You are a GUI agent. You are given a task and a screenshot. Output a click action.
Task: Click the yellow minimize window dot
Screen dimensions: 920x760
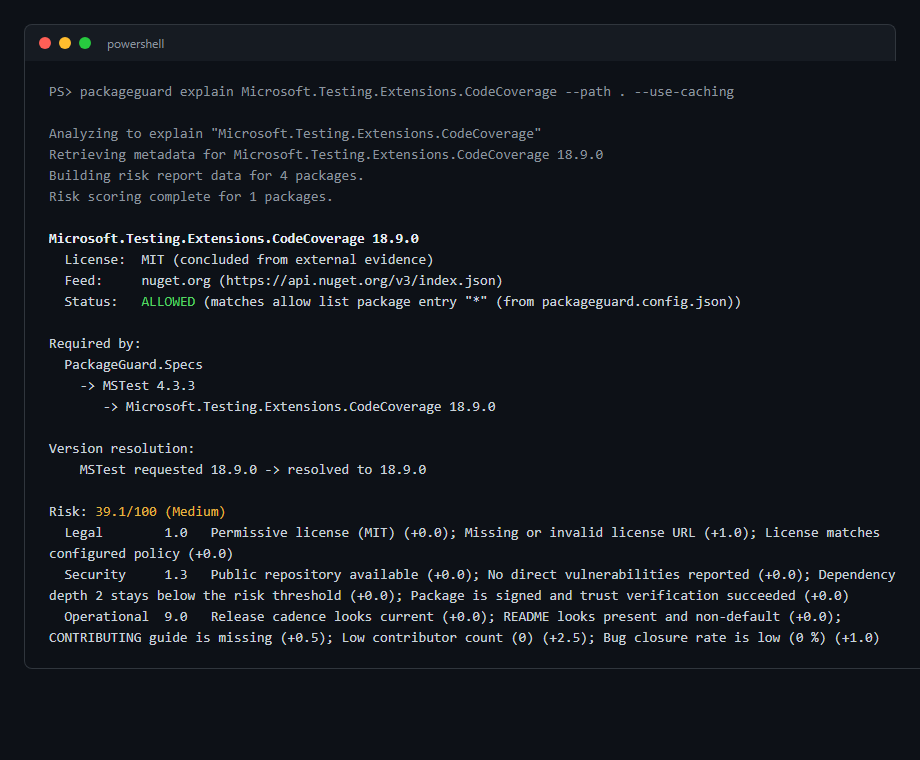point(65,43)
